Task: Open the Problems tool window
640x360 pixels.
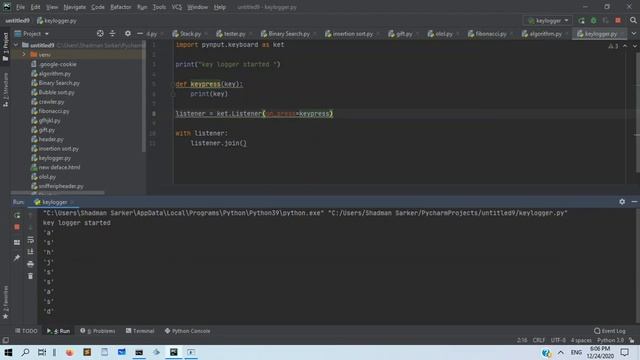Action: tap(98, 331)
